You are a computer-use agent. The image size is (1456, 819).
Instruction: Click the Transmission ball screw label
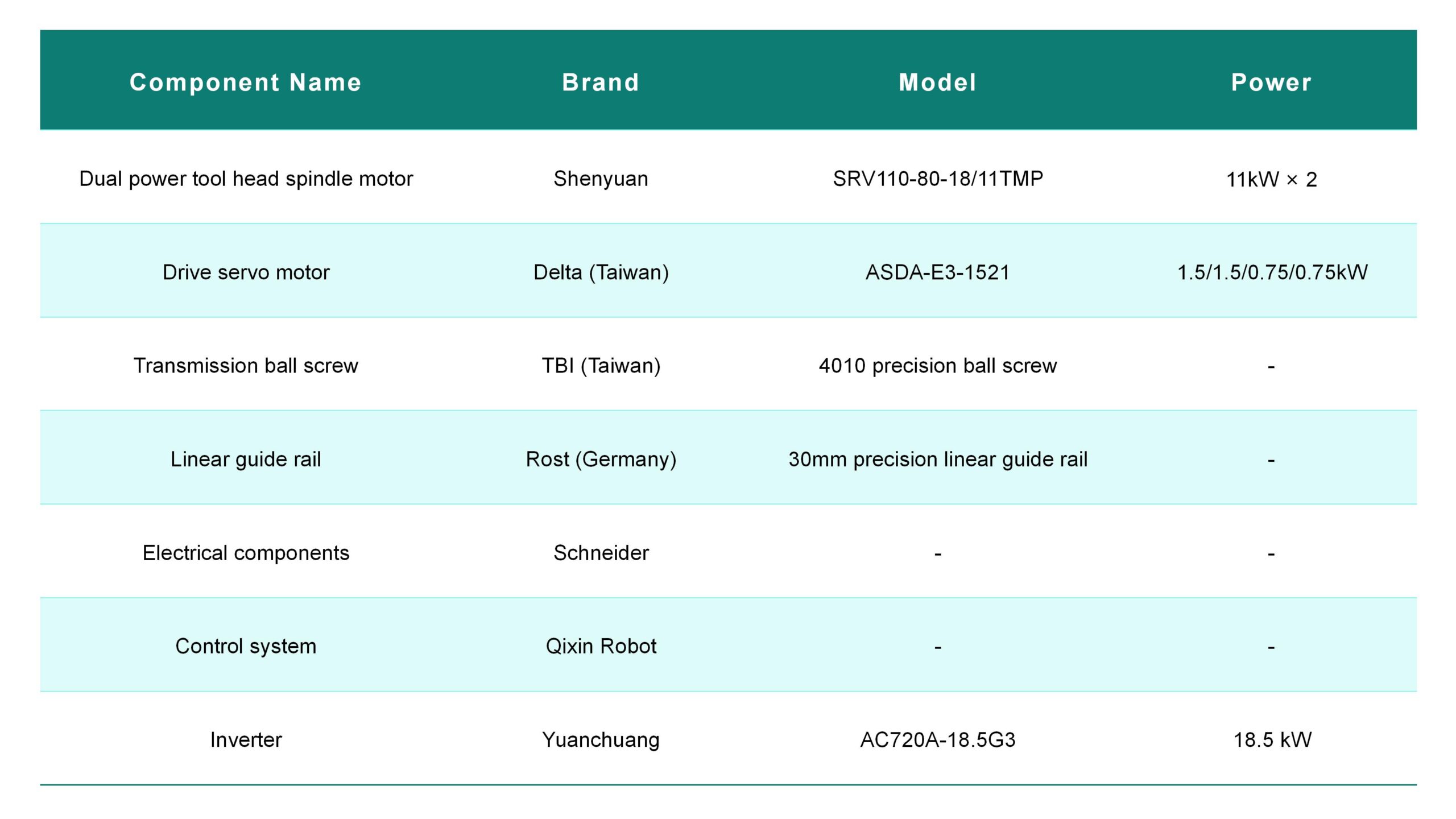coord(246,365)
